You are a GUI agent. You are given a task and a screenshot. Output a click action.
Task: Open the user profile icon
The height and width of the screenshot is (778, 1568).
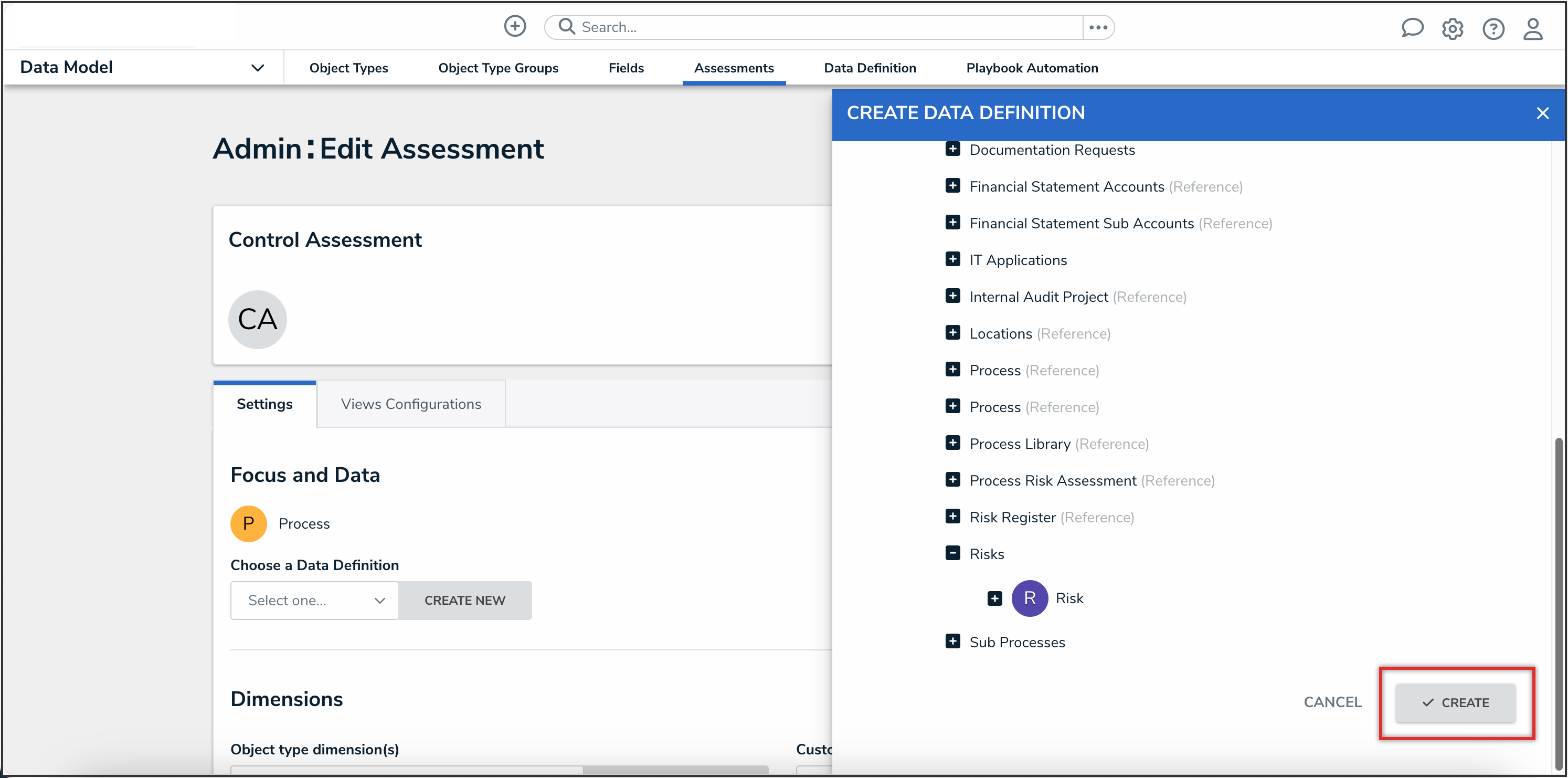[x=1532, y=29]
